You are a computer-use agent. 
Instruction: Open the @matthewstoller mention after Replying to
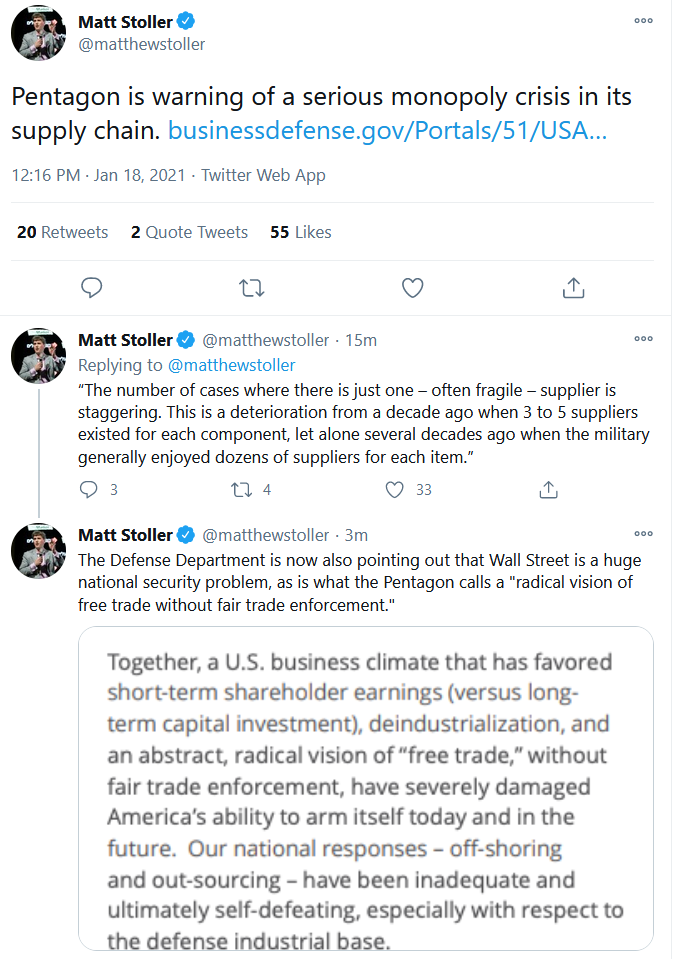point(231,365)
